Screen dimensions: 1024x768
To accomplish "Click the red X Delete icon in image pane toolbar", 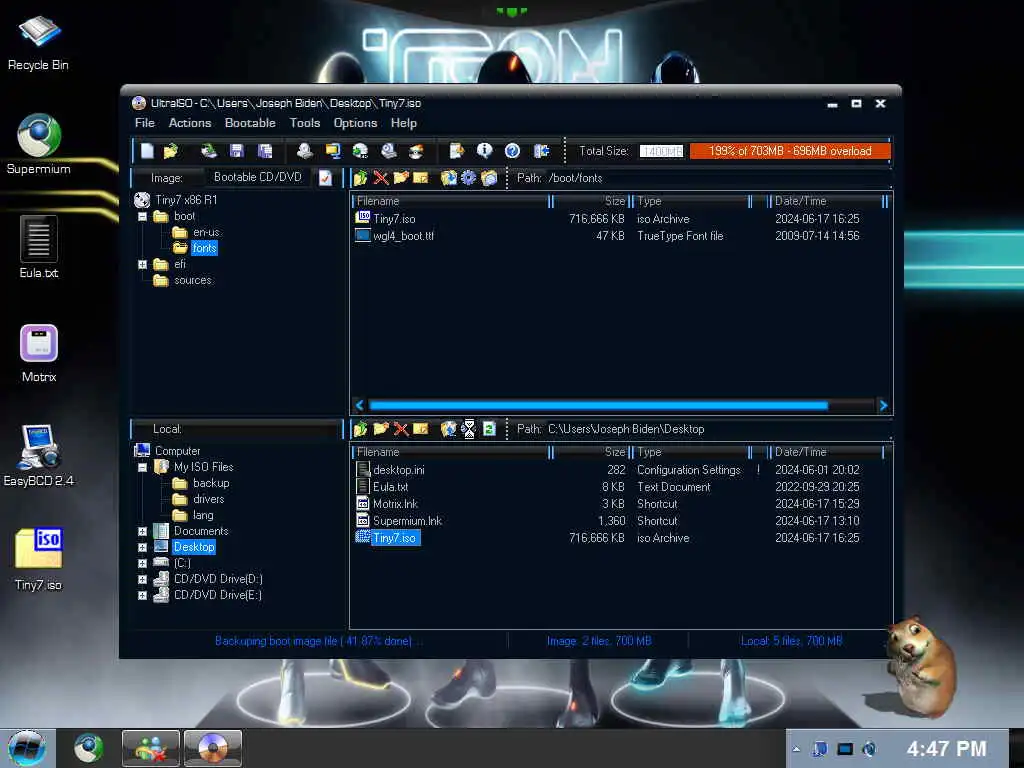I will click(x=381, y=178).
